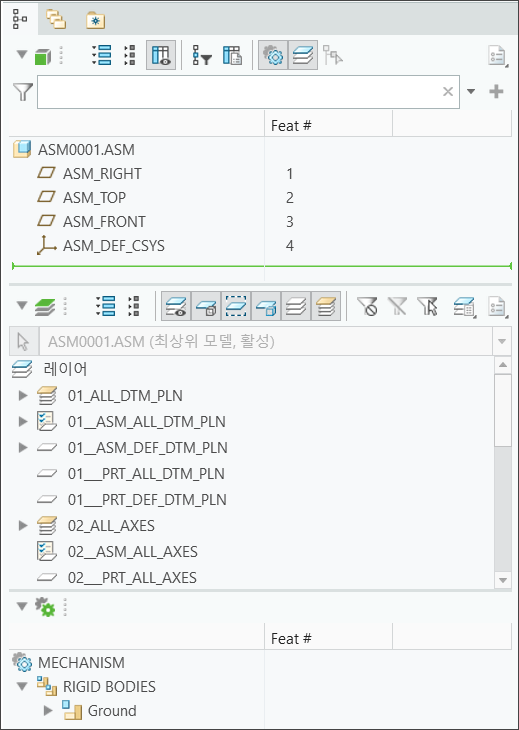519x730 pixels.
Task: Expand the 01_ALL_DTM_PLN layer
Action: [x=22, y=396]
